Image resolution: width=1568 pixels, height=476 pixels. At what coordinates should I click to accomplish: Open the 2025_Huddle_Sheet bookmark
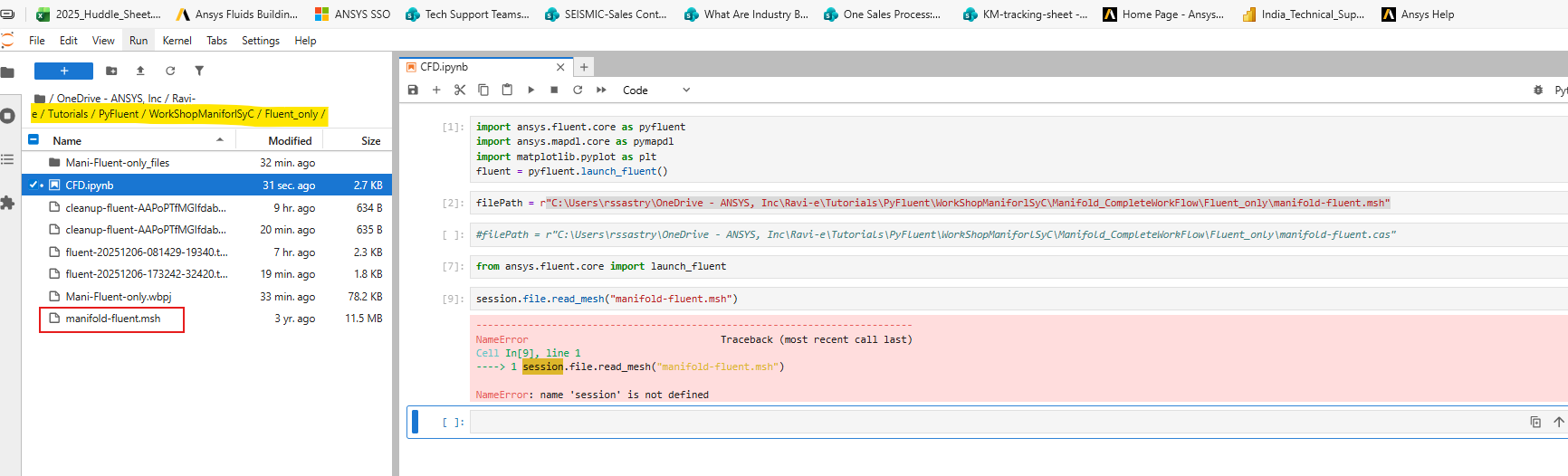pos(98,14)
